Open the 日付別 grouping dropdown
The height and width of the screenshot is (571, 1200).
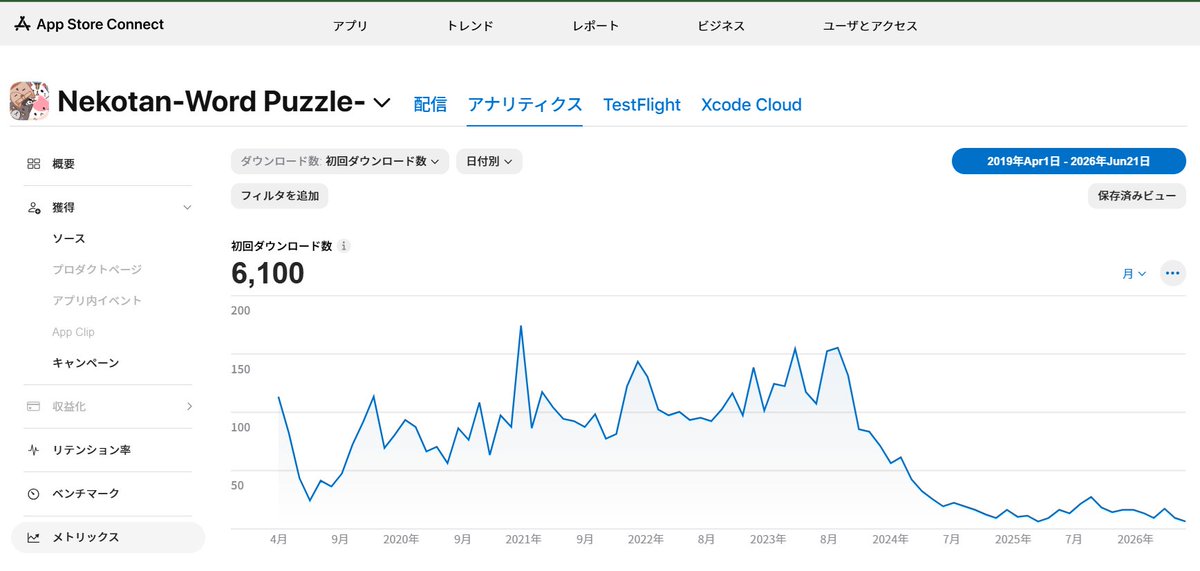(489, 161)
